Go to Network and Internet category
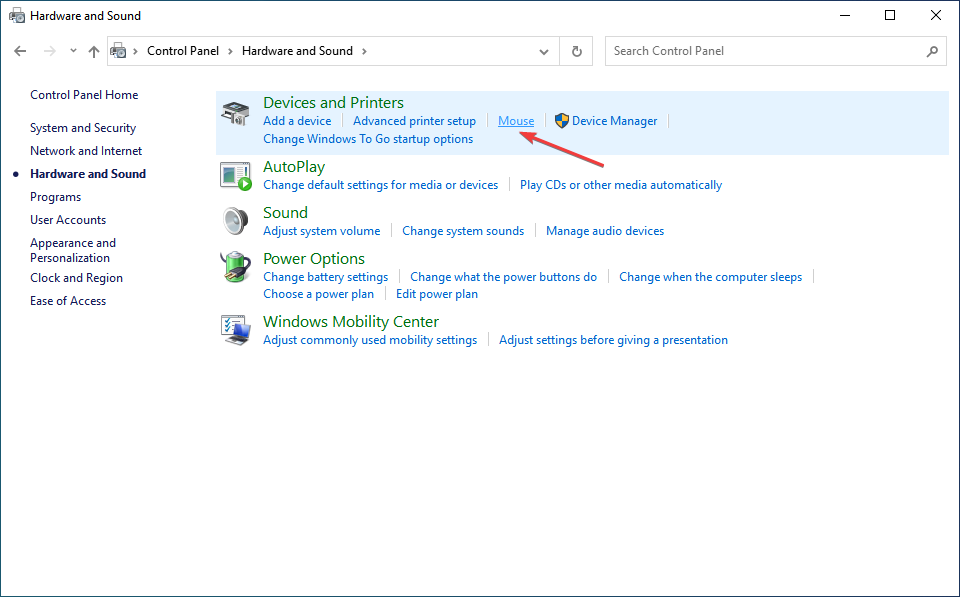 pyautogui.click(x=86, y=151)
